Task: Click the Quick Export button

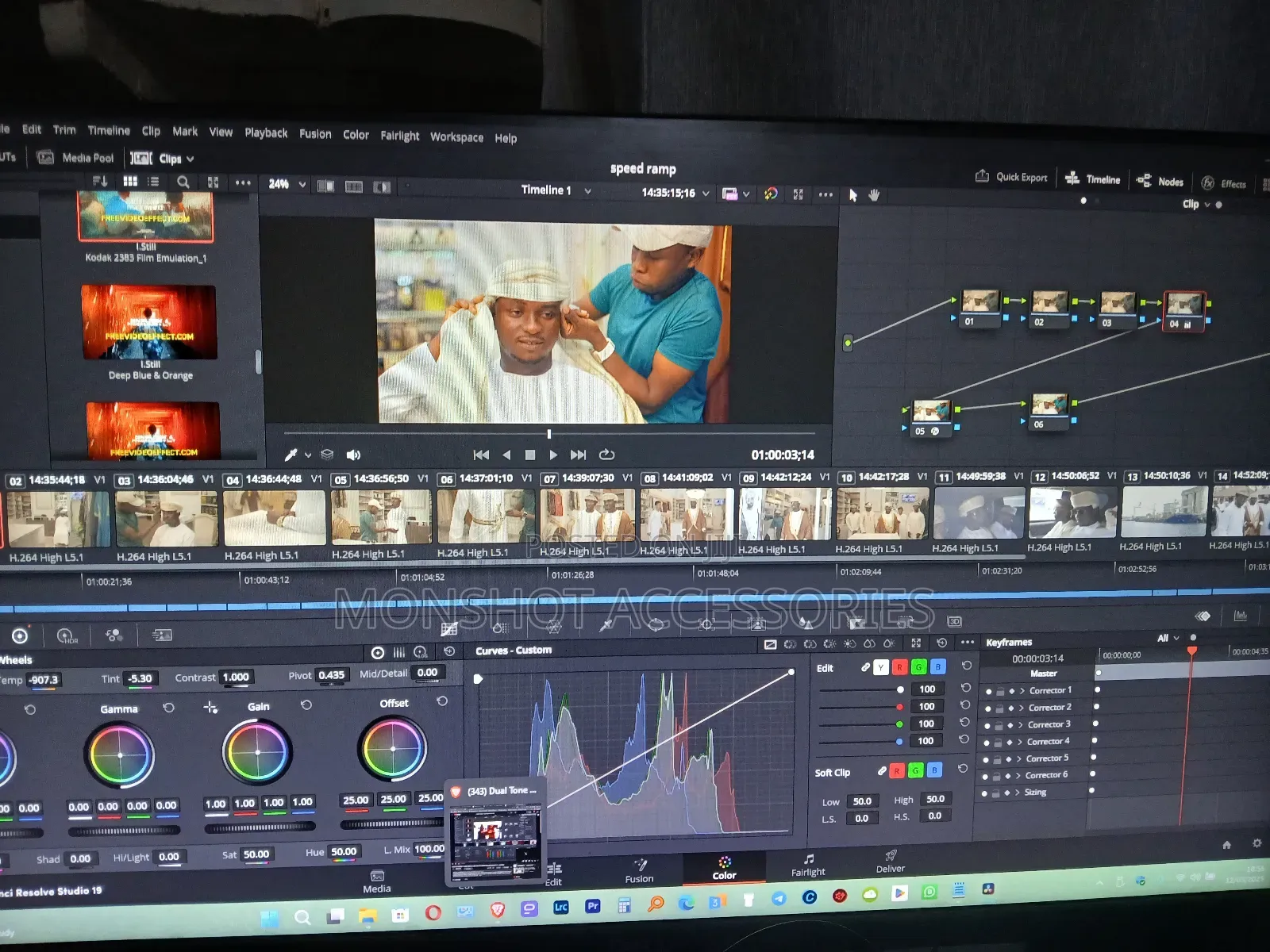Action: tap(1011, 177)
